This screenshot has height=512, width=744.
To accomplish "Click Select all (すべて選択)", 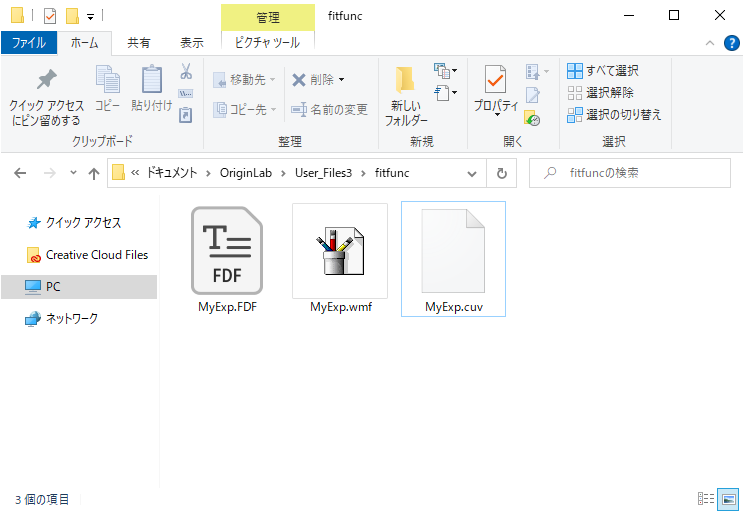I will click(x=603, y=71).
